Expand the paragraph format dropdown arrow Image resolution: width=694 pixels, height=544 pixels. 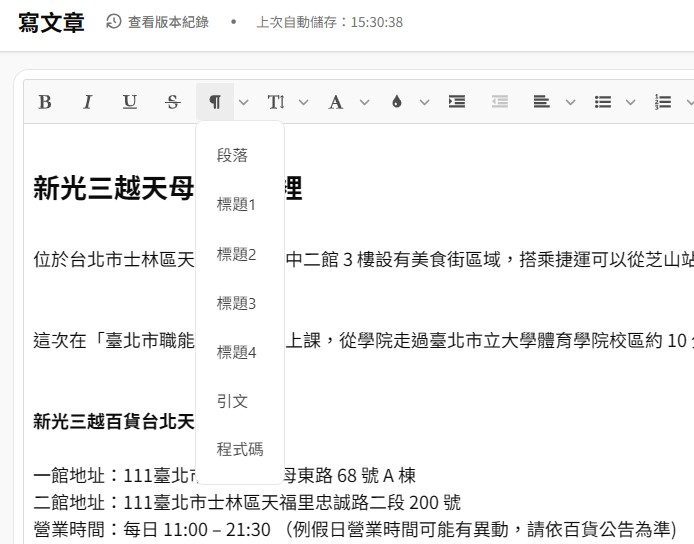243,103
